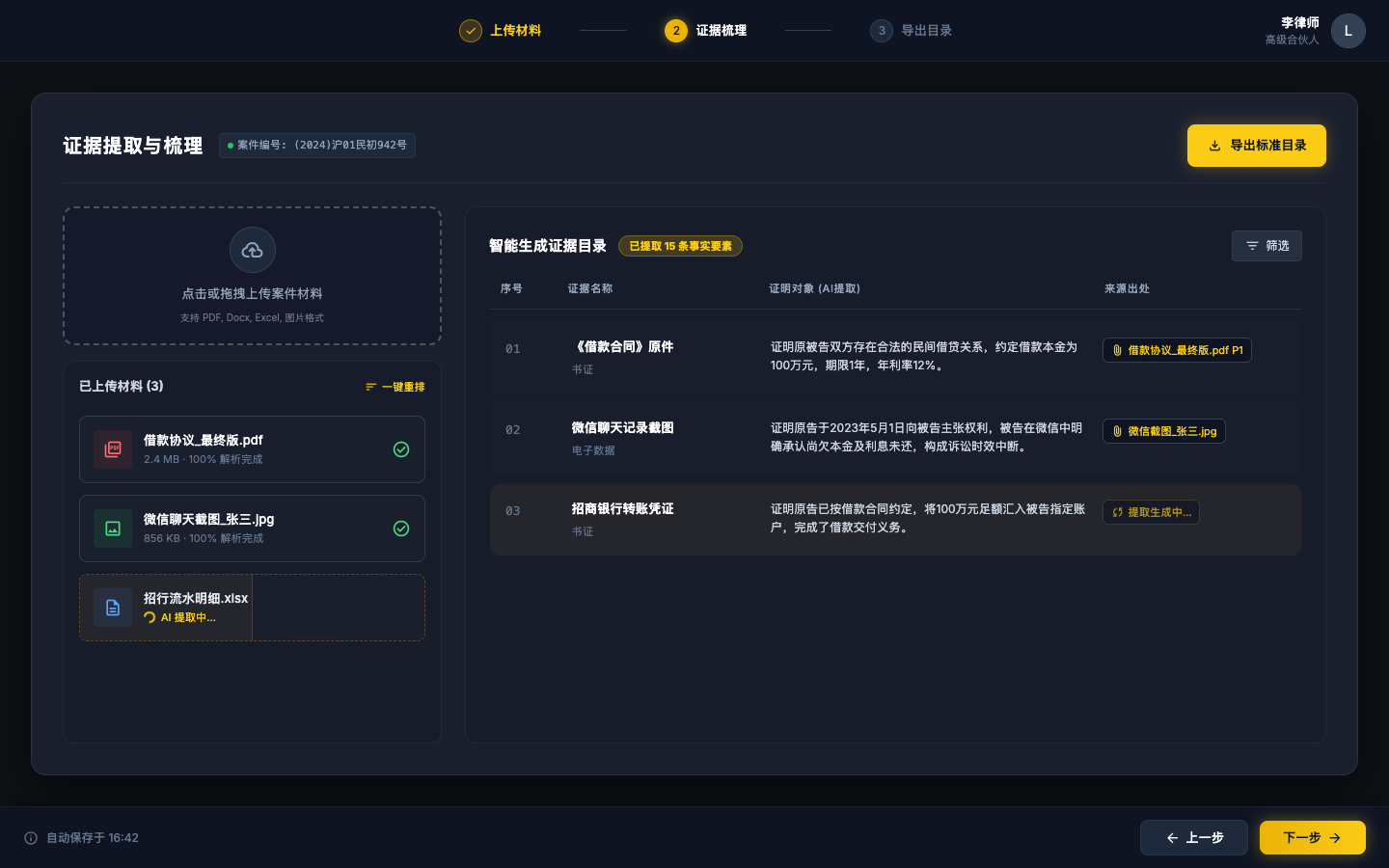Click the completed checkmark icon for 上传材料 step

pos(471,31)
